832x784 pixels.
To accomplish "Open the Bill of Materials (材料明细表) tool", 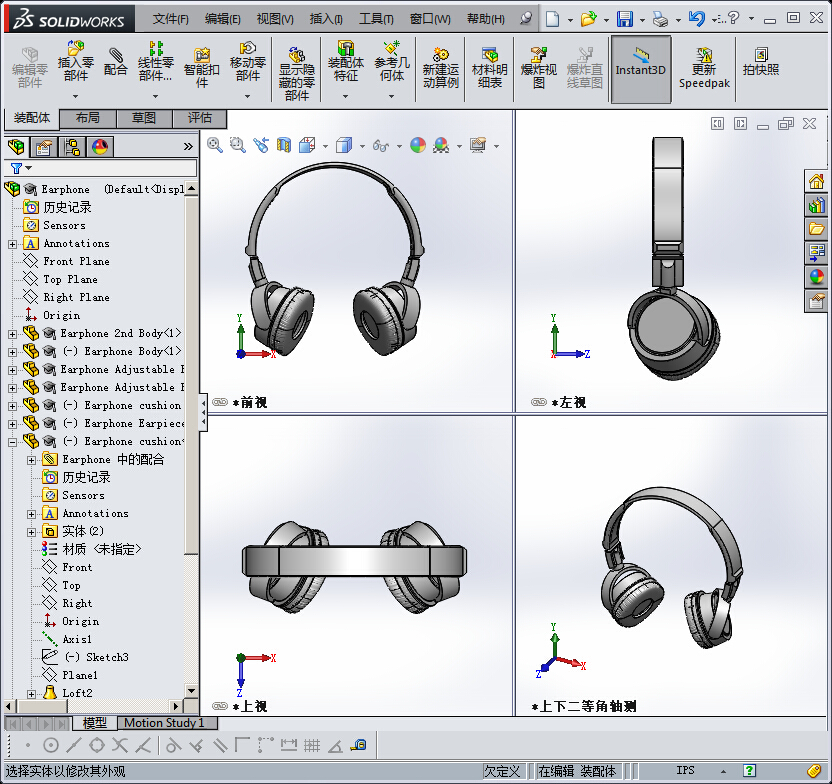I will (x=489, y=64).
